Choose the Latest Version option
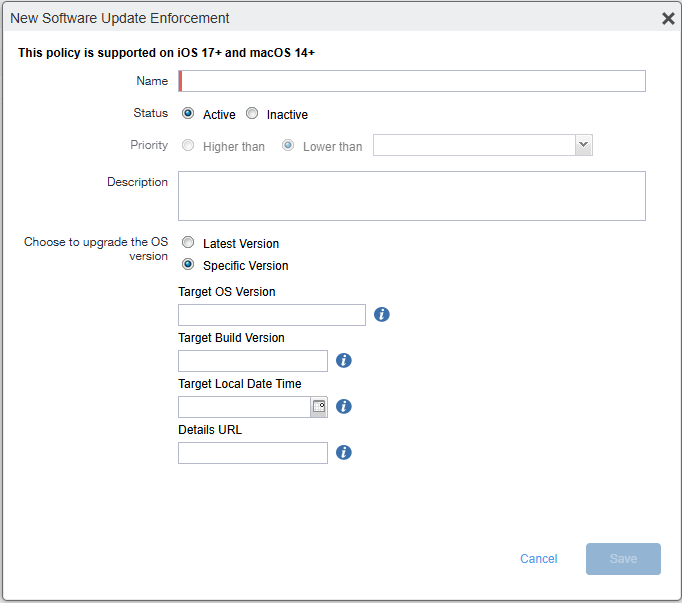682x603 pixels. [x=188, y=243]
